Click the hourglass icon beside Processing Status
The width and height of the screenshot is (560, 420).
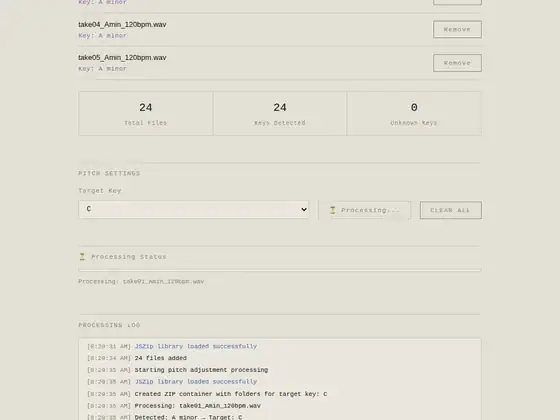pyautogui.click(x=82, y=256)
